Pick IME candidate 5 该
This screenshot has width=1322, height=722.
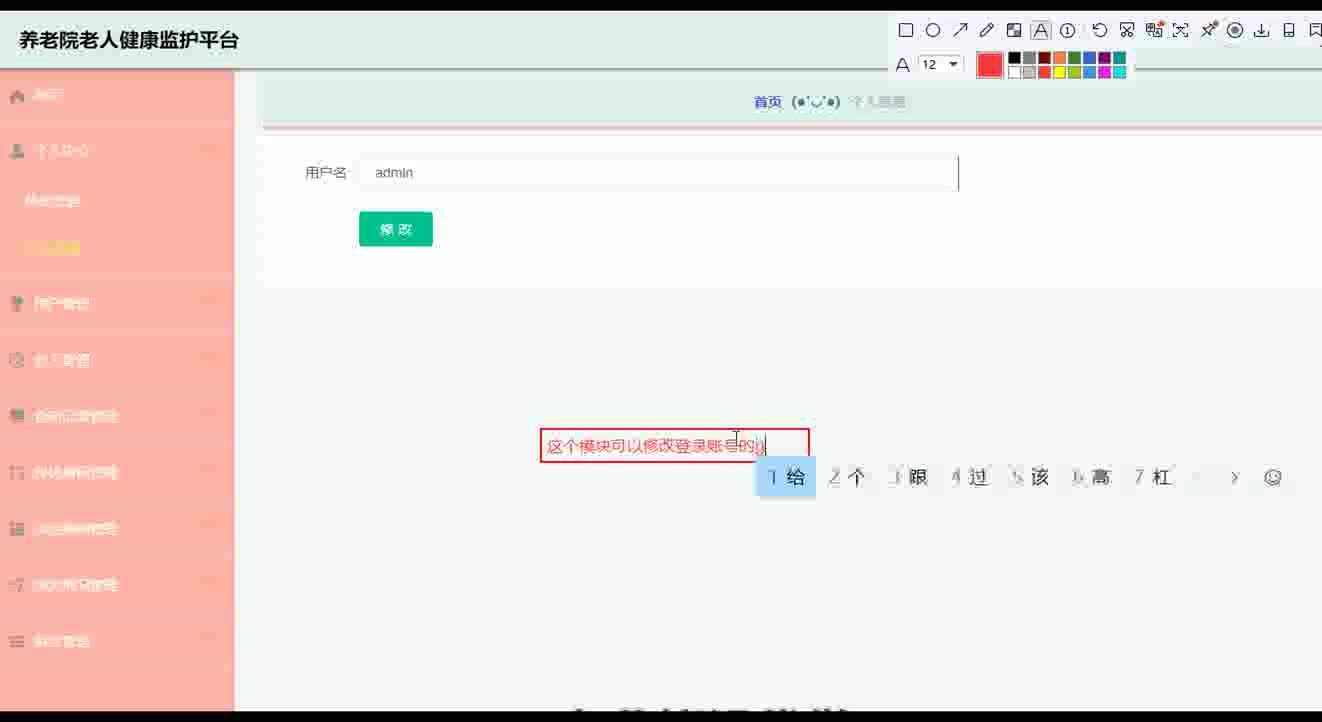click(1031, 477)
